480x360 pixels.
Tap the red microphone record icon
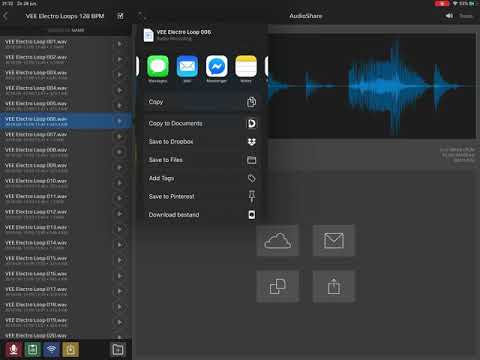coord(13,349)
